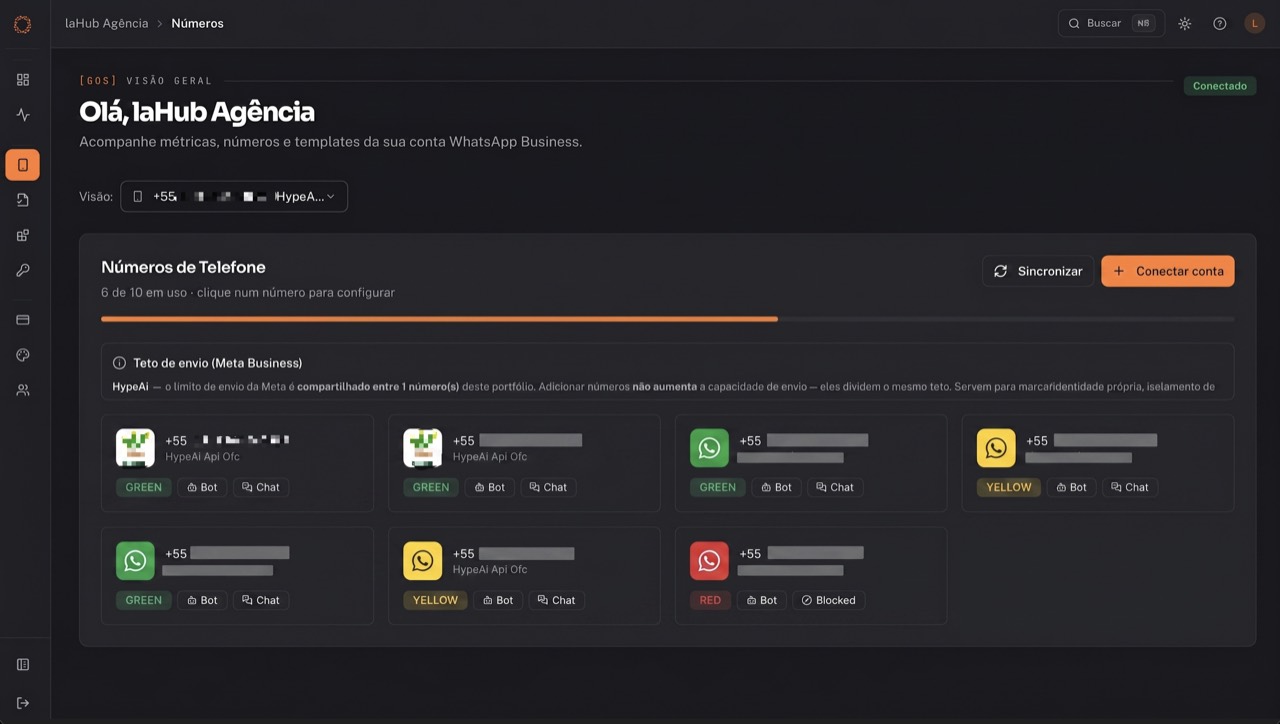The height and width of the screenshot is (724, 1280).
Task: Expand the Visão account dropdown
Action: [x=234, y=196]
